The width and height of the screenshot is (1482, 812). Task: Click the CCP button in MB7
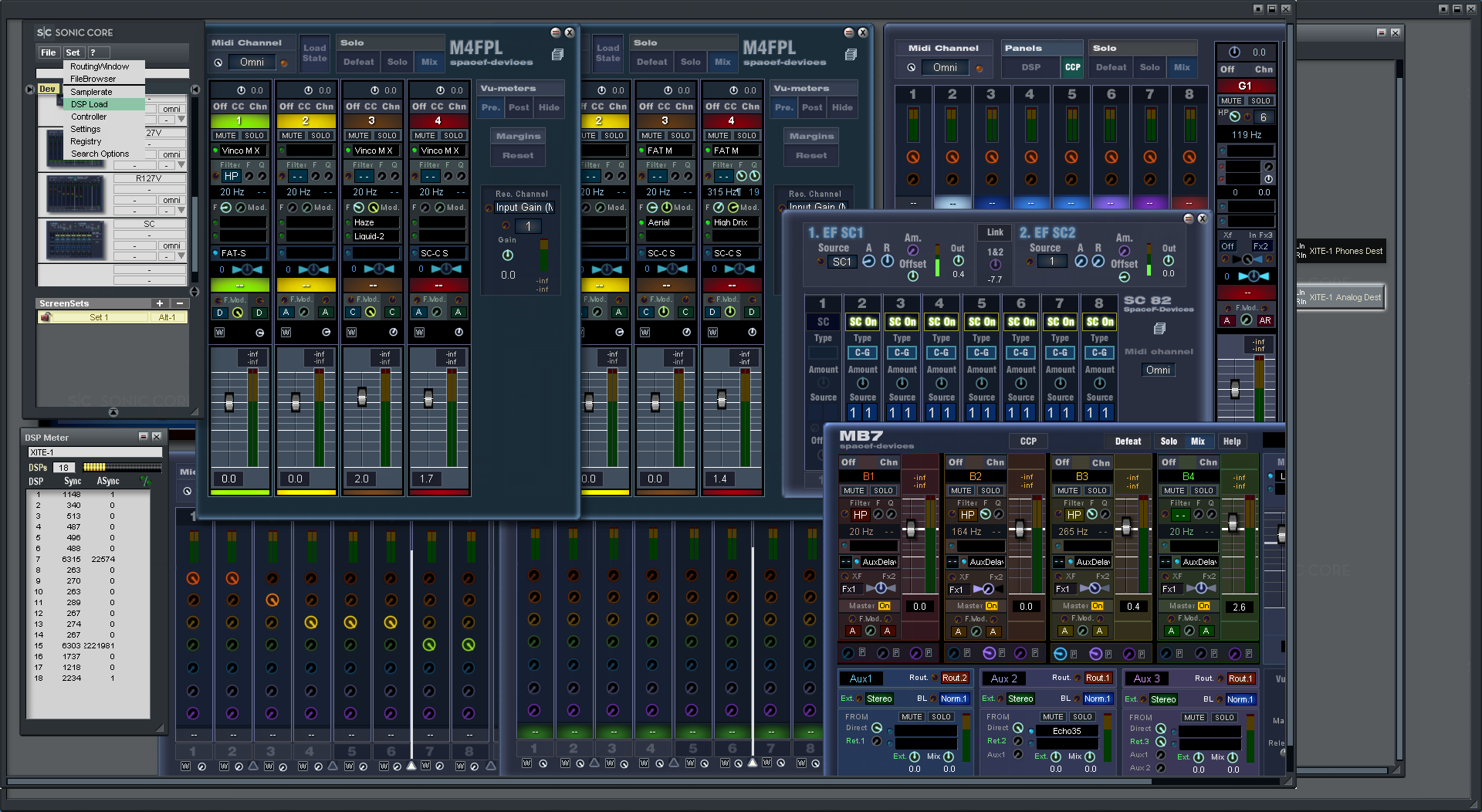1028,442
